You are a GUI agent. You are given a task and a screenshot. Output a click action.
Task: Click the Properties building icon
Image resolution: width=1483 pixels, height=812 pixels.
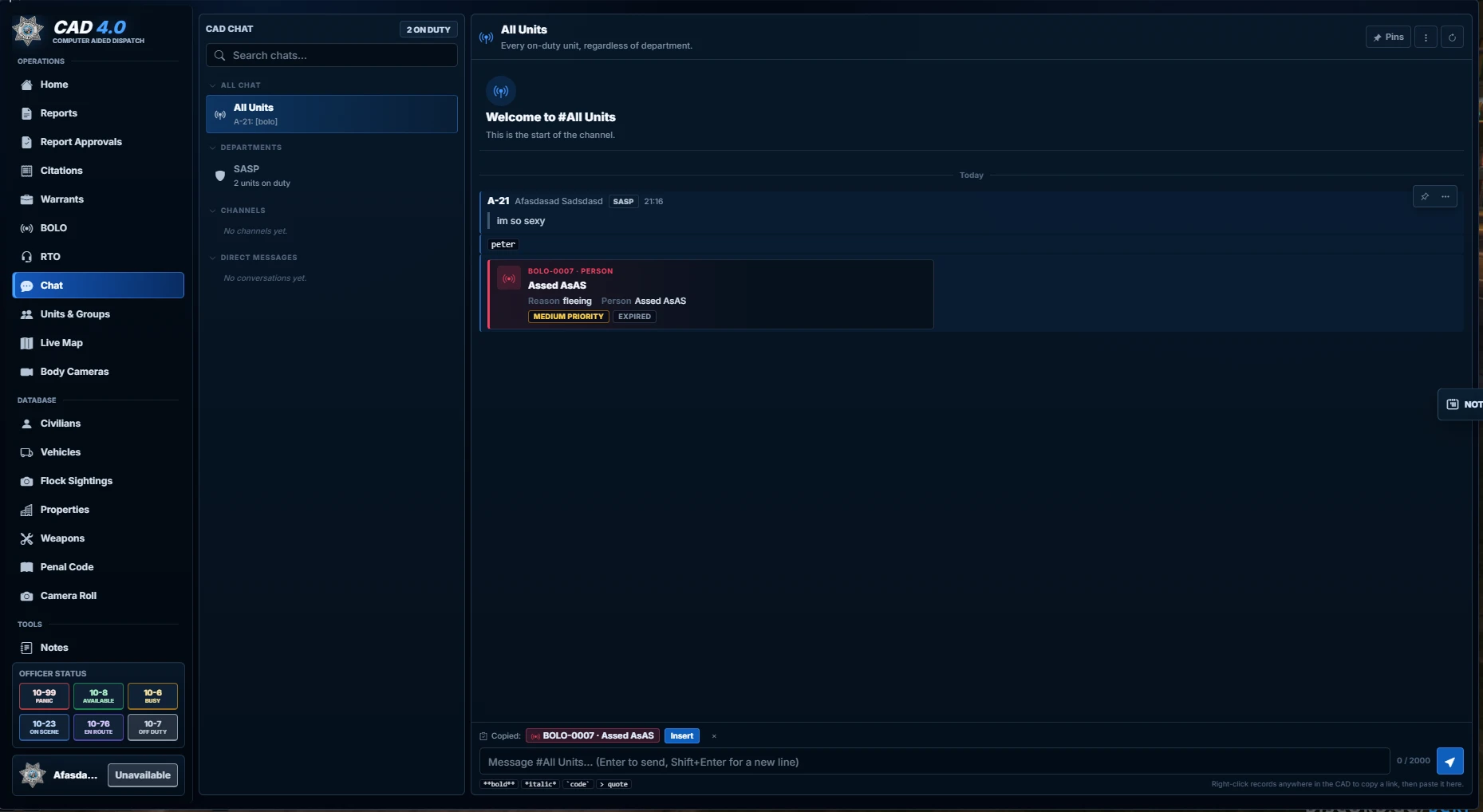(x=26, y=510)
